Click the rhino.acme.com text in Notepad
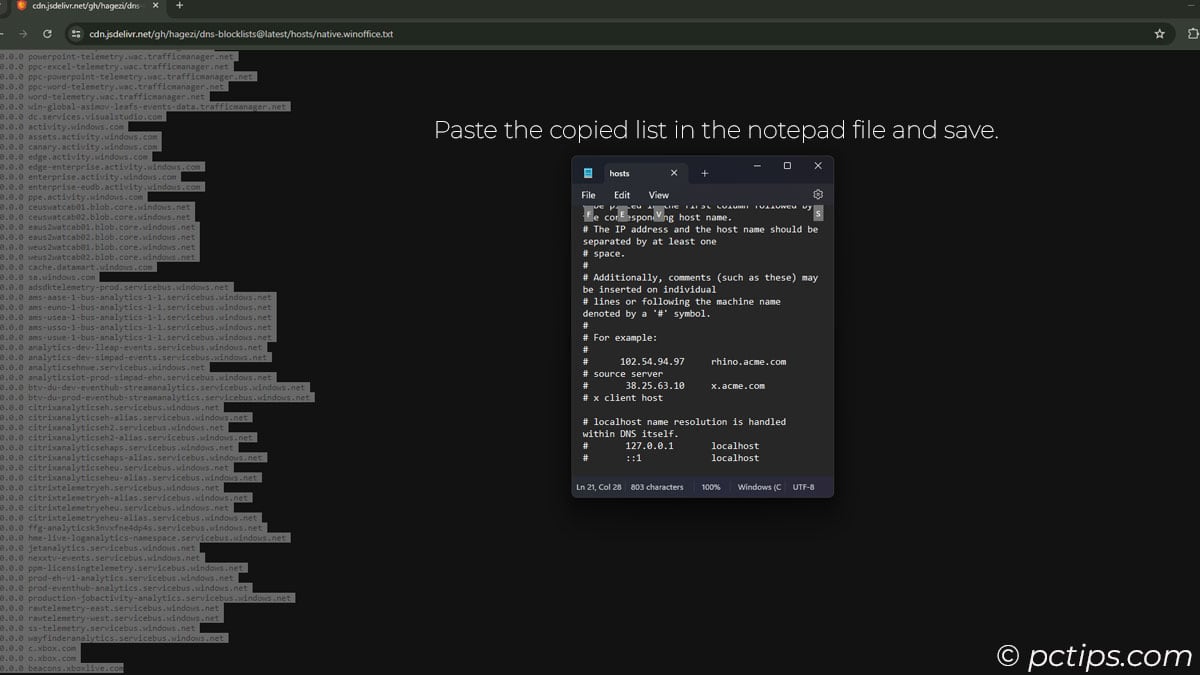Screen dimensions: 1200x675 [x=748, y=362]
